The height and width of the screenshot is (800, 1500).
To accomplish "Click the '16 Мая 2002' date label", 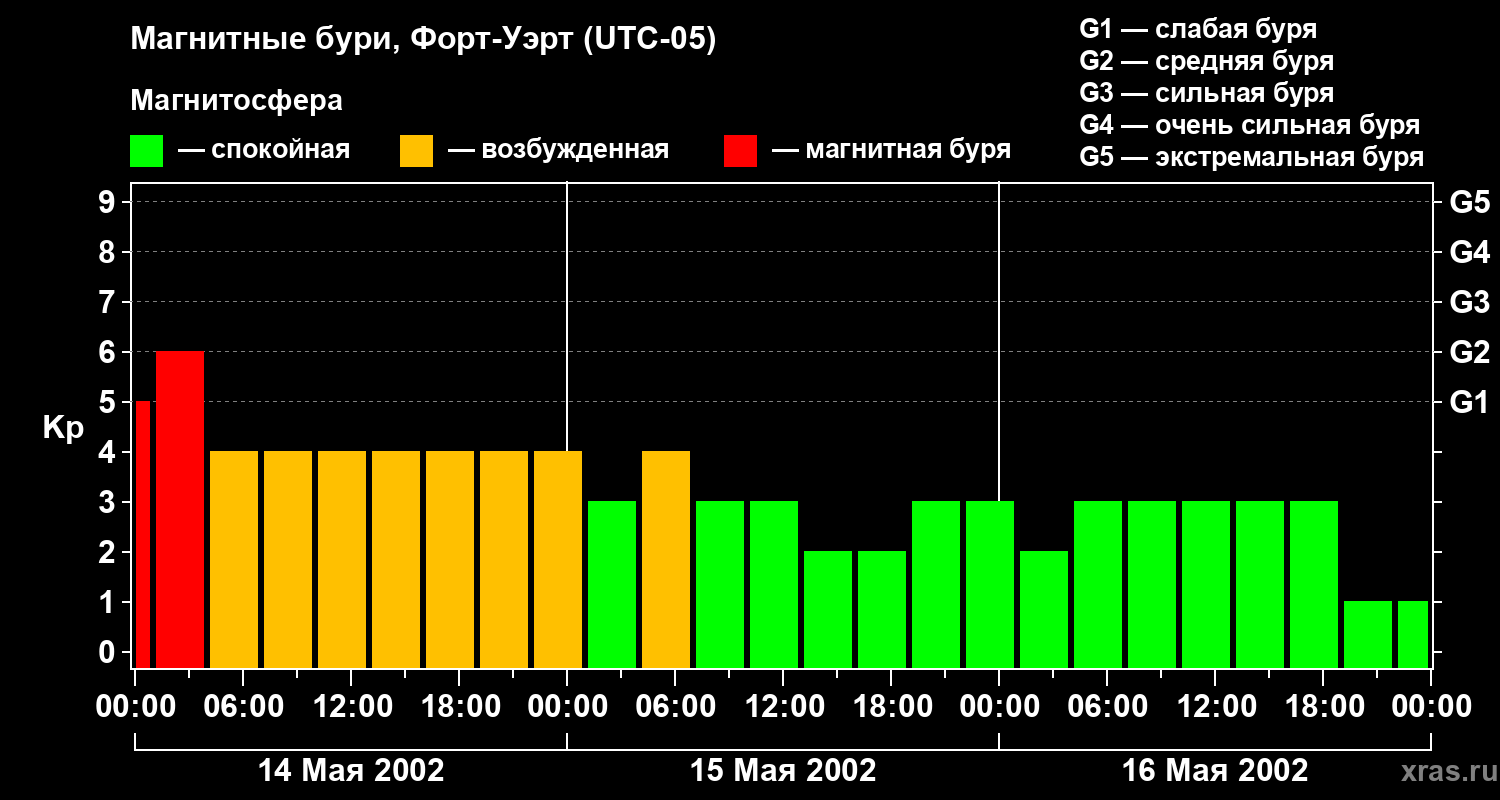I will coord(1215,771).
